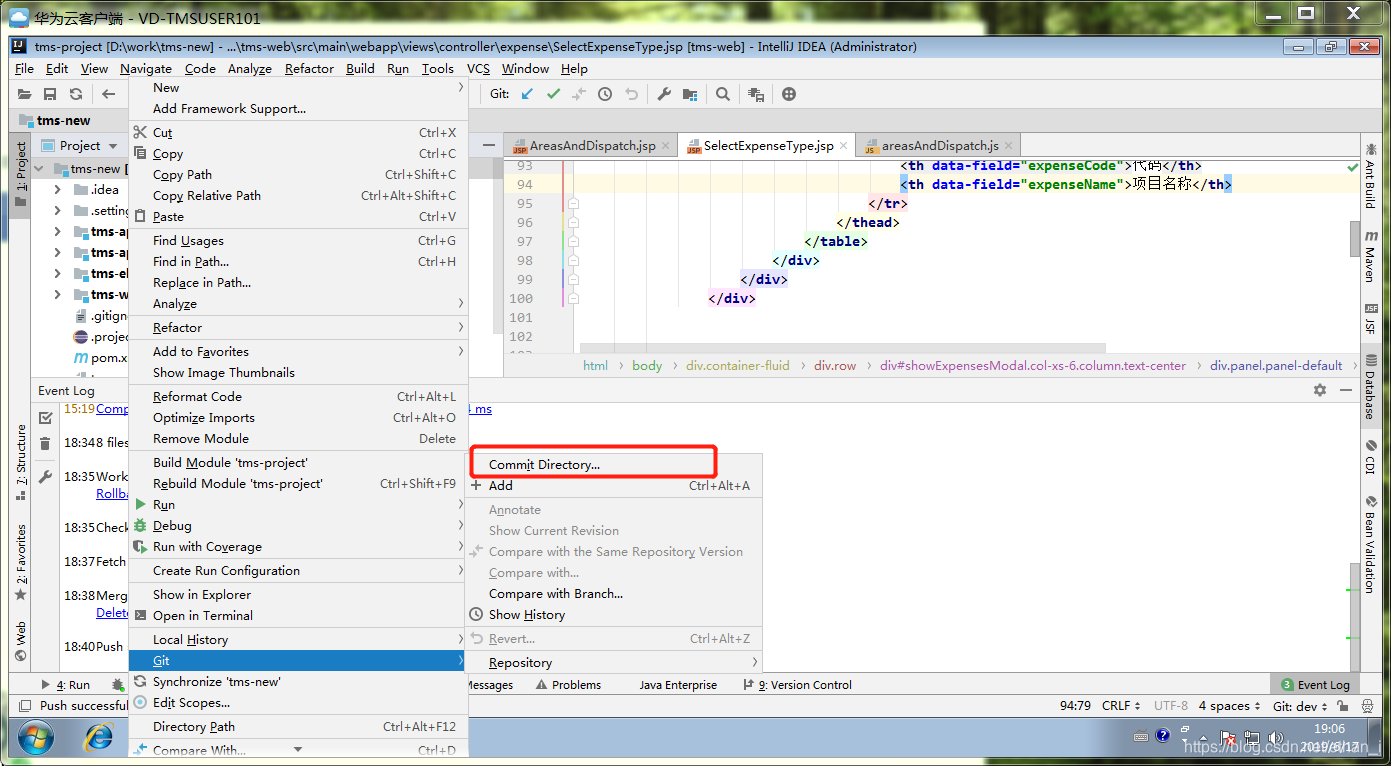
Task: Hide the Event Log panel
Action: point(1344,390)
